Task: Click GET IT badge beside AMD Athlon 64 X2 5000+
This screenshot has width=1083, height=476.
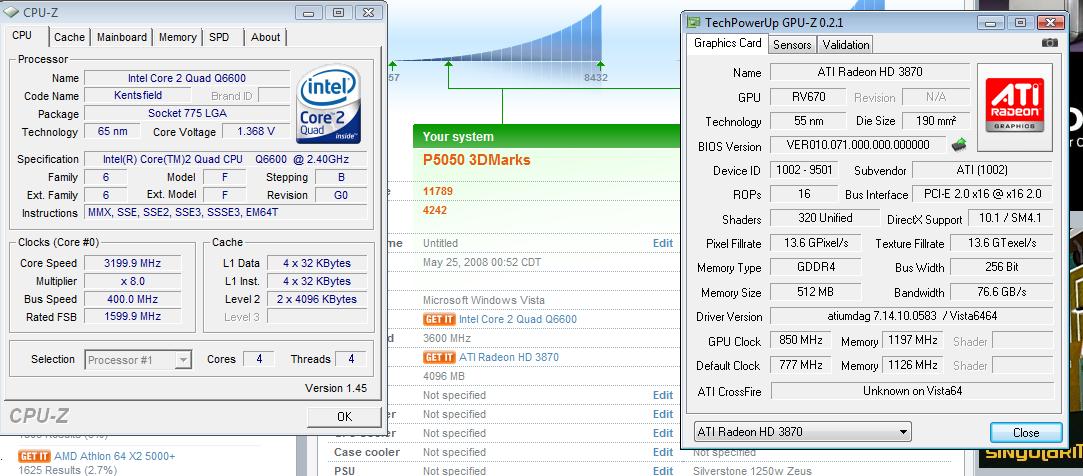Action: coord(35,456)
